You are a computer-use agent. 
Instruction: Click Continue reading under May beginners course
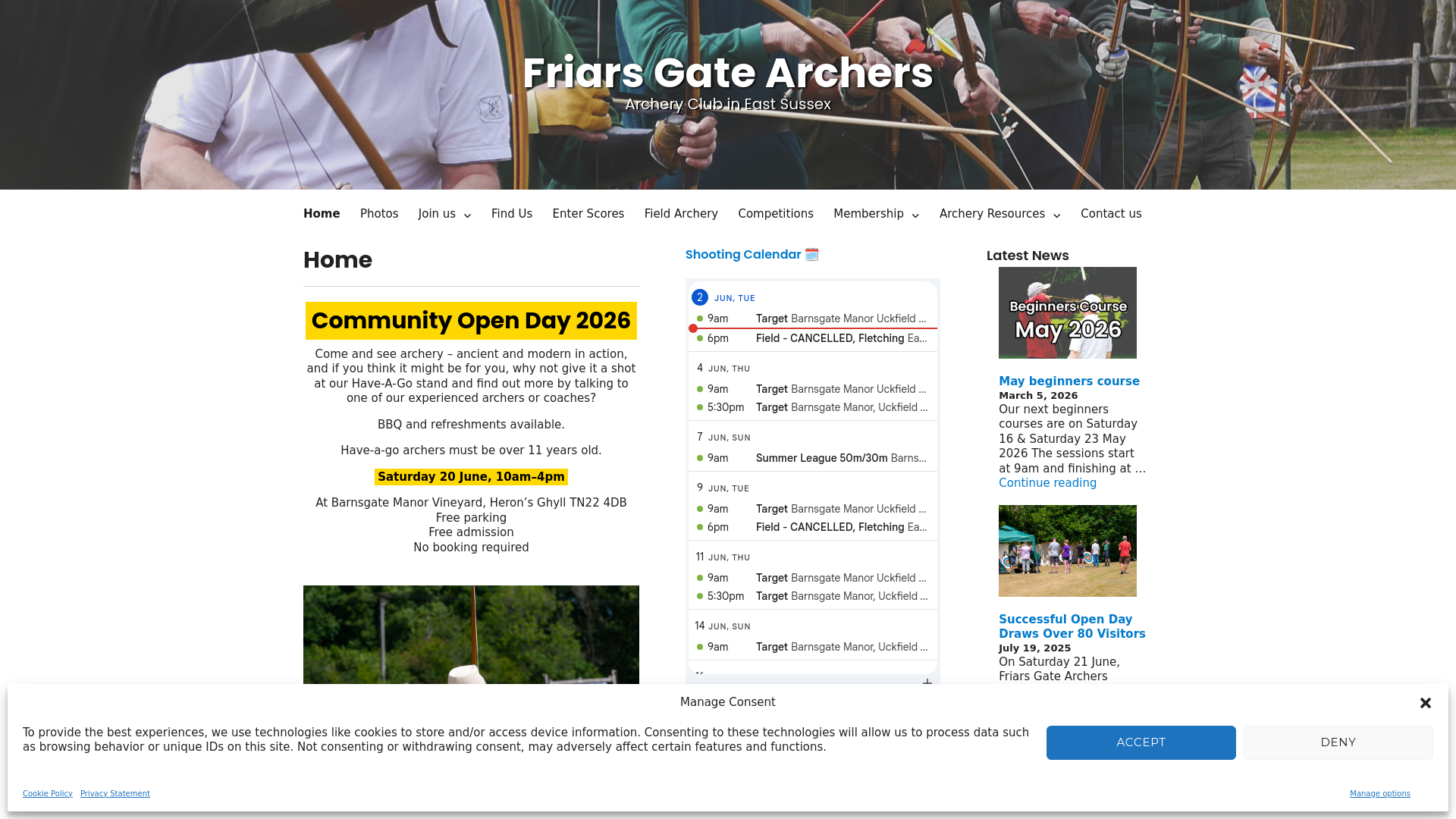click(x=1047, y=483)
